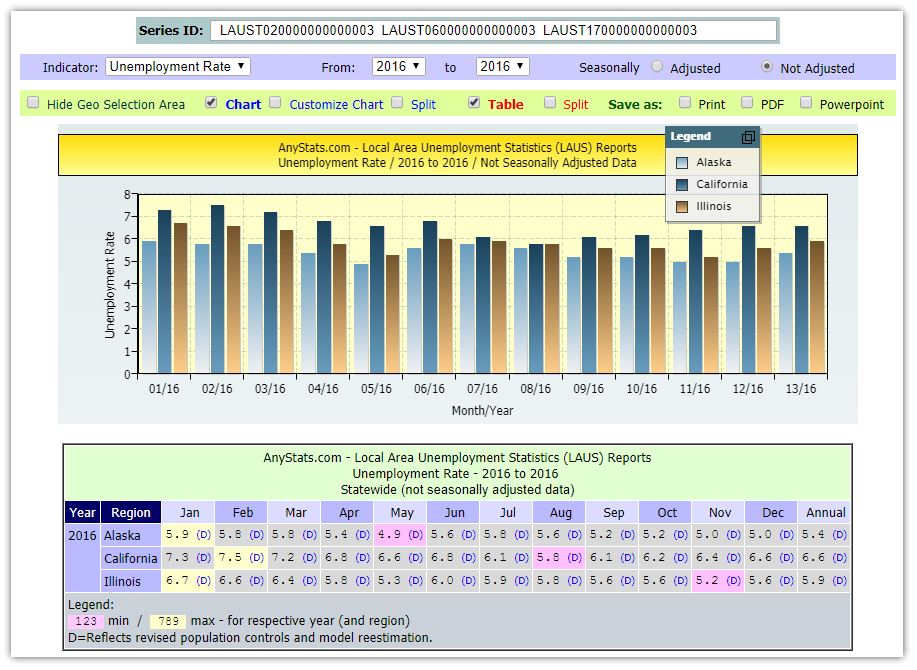Click Alaska color swatch in legend
The width and height of the screenshot is (917, 670).
pos(682,163)
